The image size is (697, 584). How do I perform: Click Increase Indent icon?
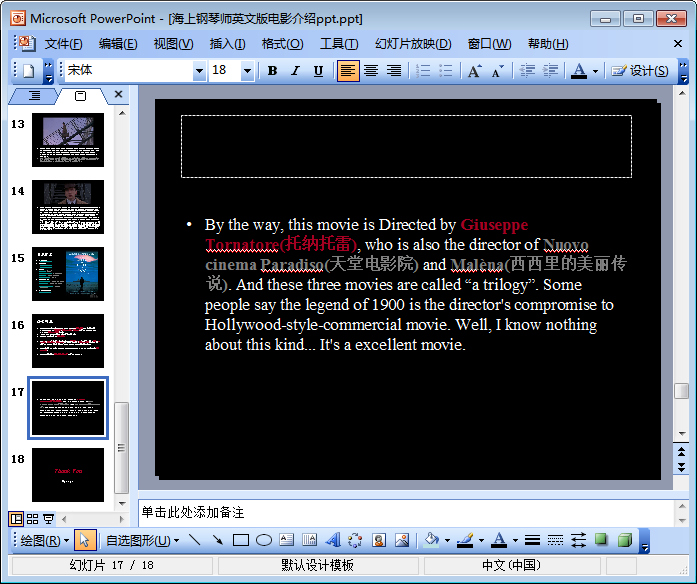550,71
